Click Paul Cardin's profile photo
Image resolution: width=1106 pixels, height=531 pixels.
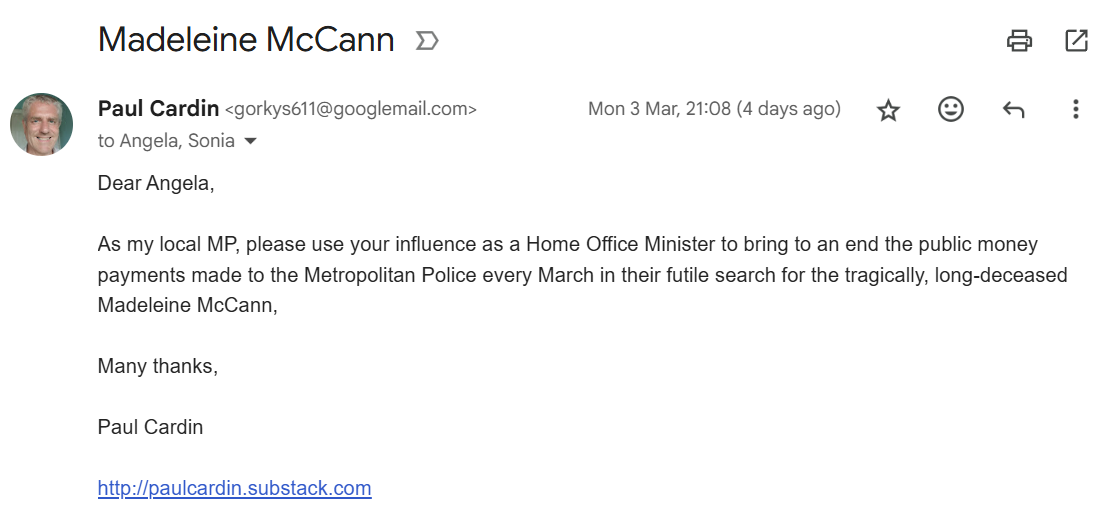point(41,124)
